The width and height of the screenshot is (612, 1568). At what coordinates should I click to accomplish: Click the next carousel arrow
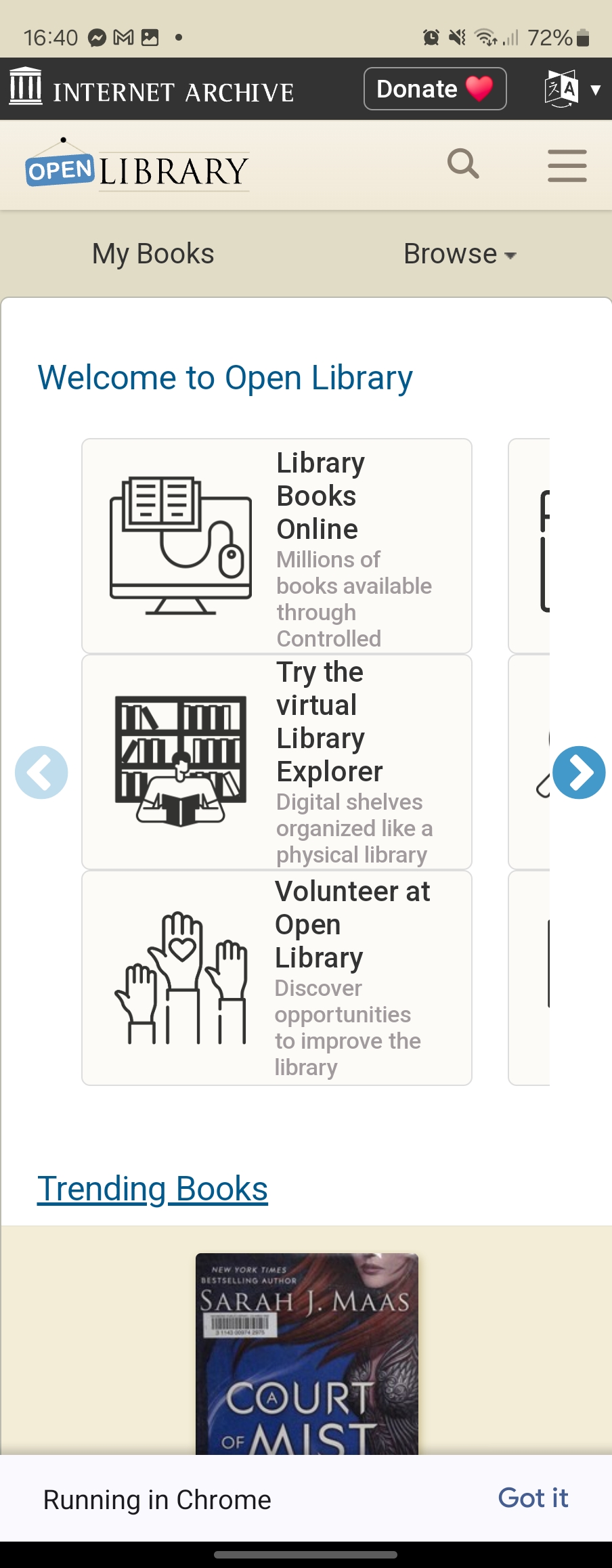coord(579,772)
